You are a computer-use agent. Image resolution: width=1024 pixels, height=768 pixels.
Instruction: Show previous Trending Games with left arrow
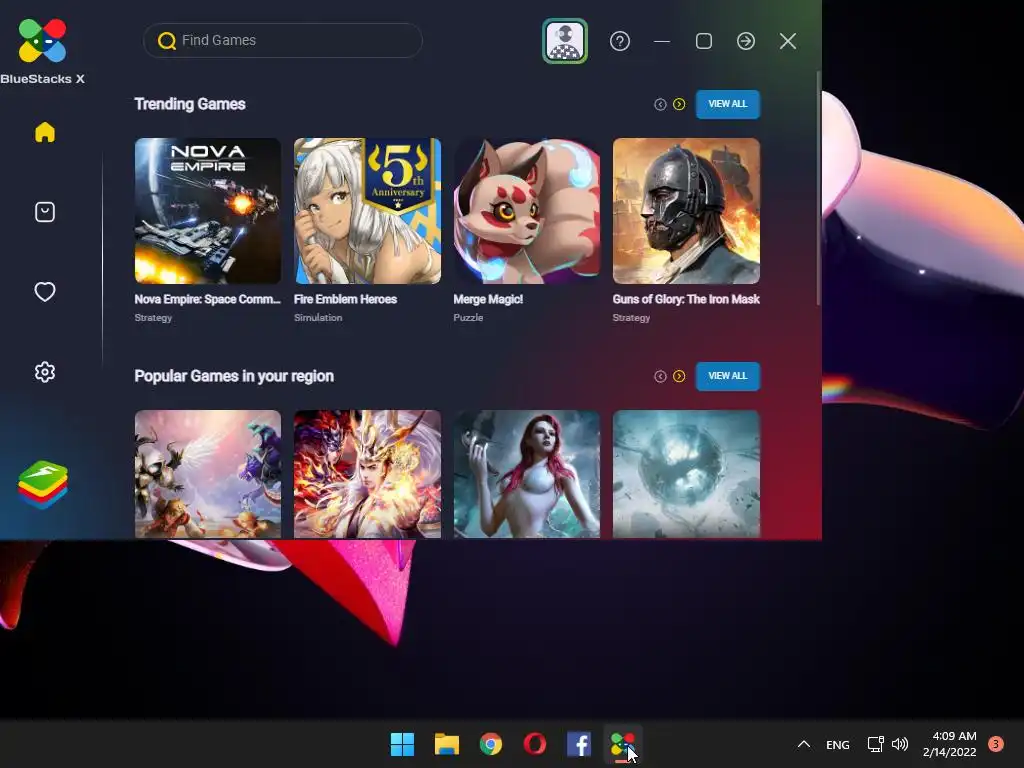pyautogui.click(x=660, y=104)
